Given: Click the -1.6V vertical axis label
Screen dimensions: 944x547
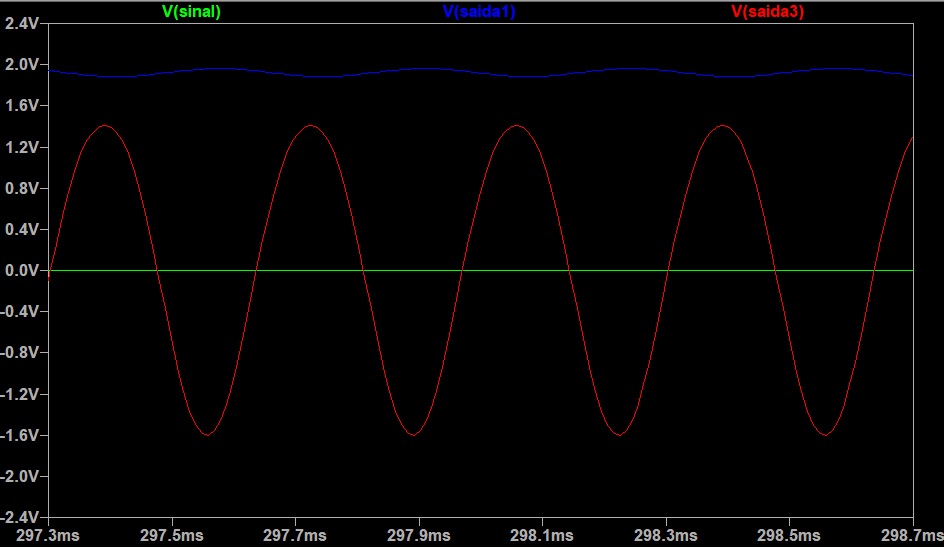Looking at the screenshot, I should point(19,435).
